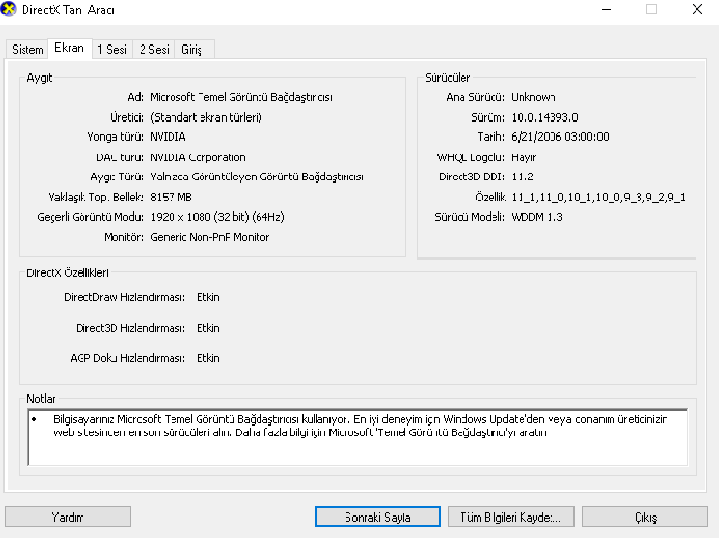This screenshot has height=538, width=719.
Task: Click the Direct3D Hızlandırması Etkin value
Action: (208, 328)
